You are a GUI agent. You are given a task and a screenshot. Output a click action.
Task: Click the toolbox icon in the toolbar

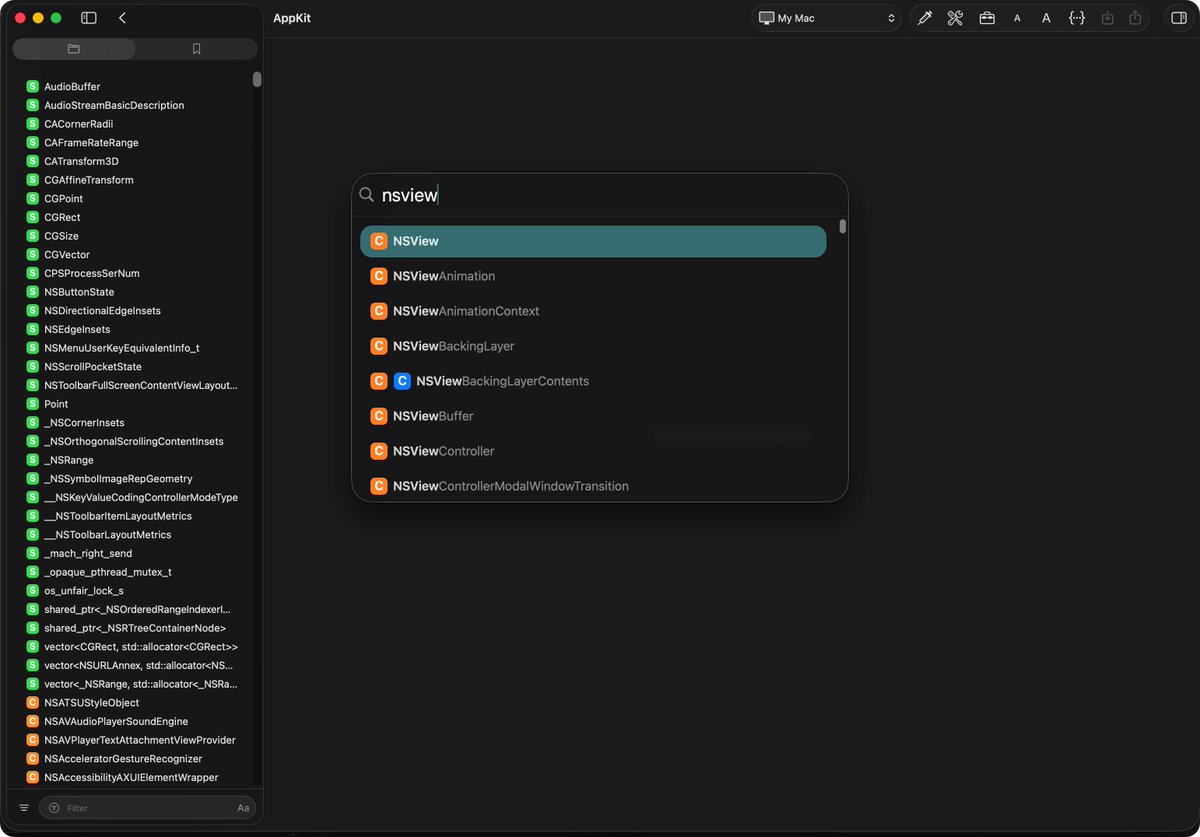click(x=987, y=18)
